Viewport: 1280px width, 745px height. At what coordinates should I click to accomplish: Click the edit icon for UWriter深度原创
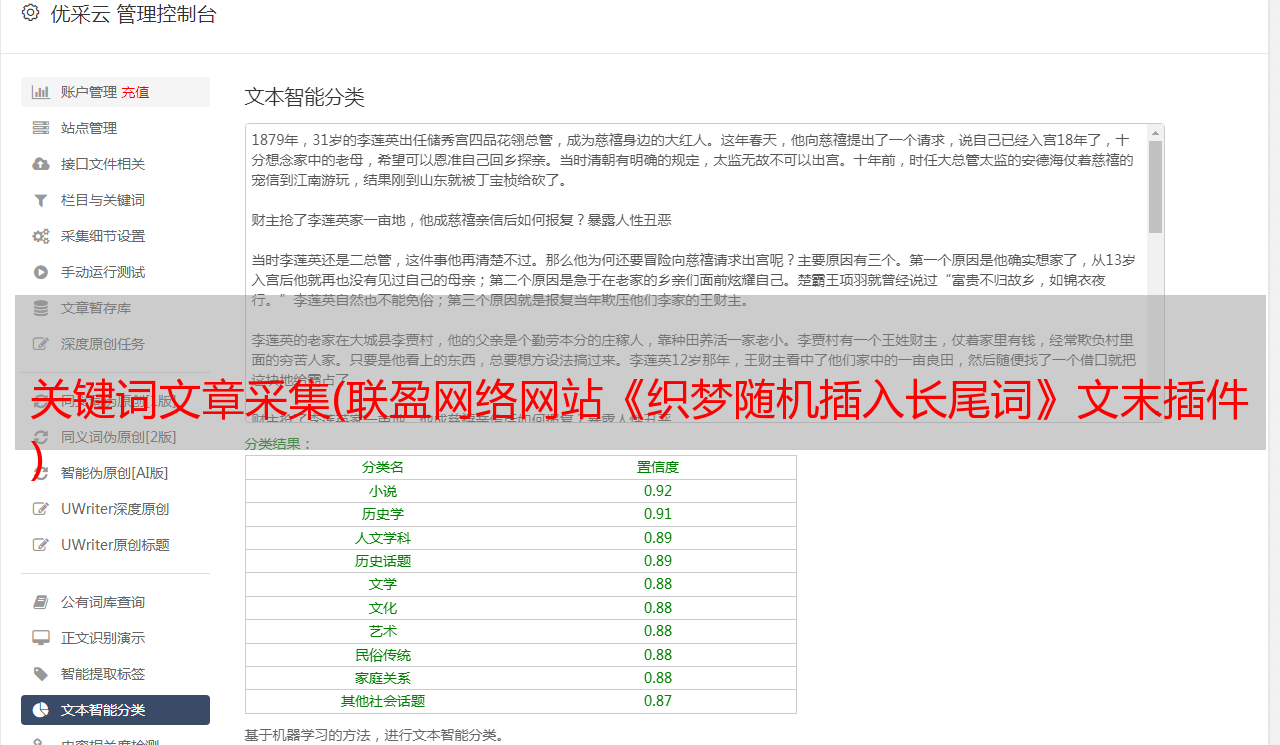coord(41,509)
